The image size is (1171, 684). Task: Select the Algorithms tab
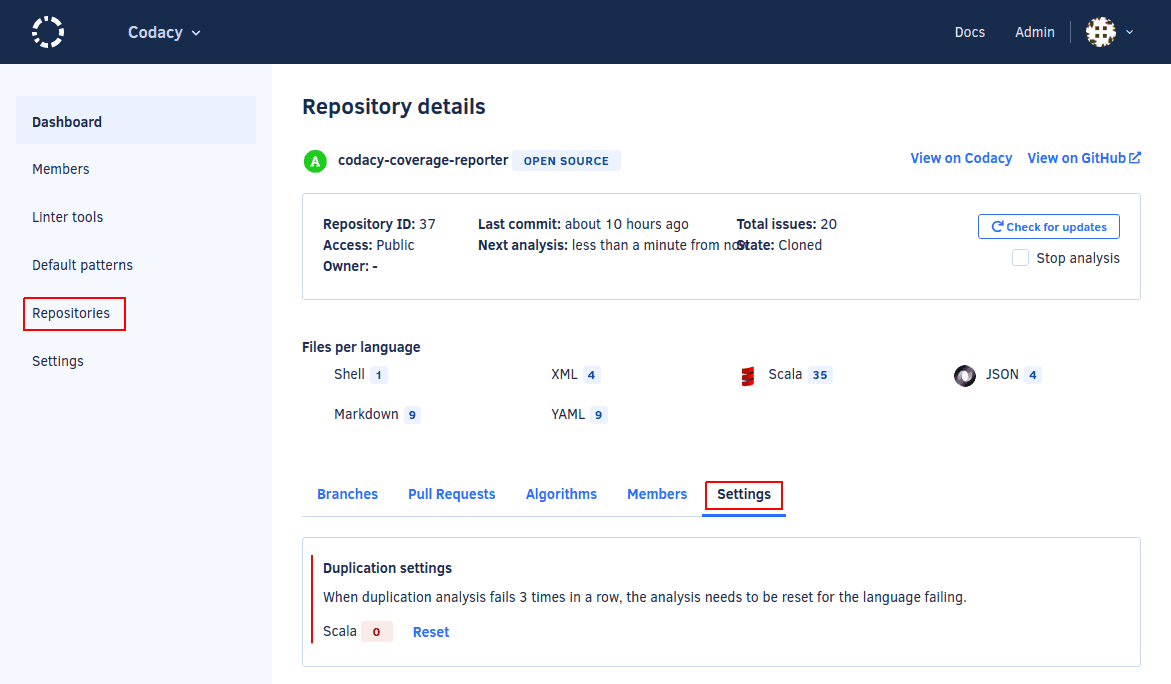coord(561,494)
